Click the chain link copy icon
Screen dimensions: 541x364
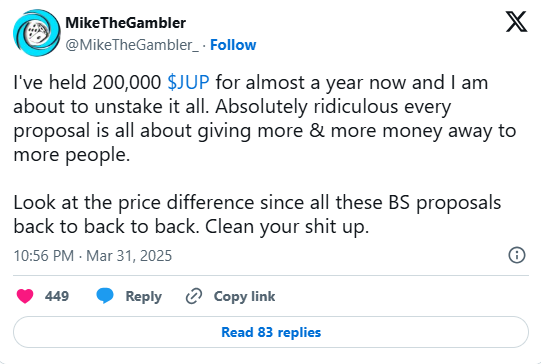(194, 296)
